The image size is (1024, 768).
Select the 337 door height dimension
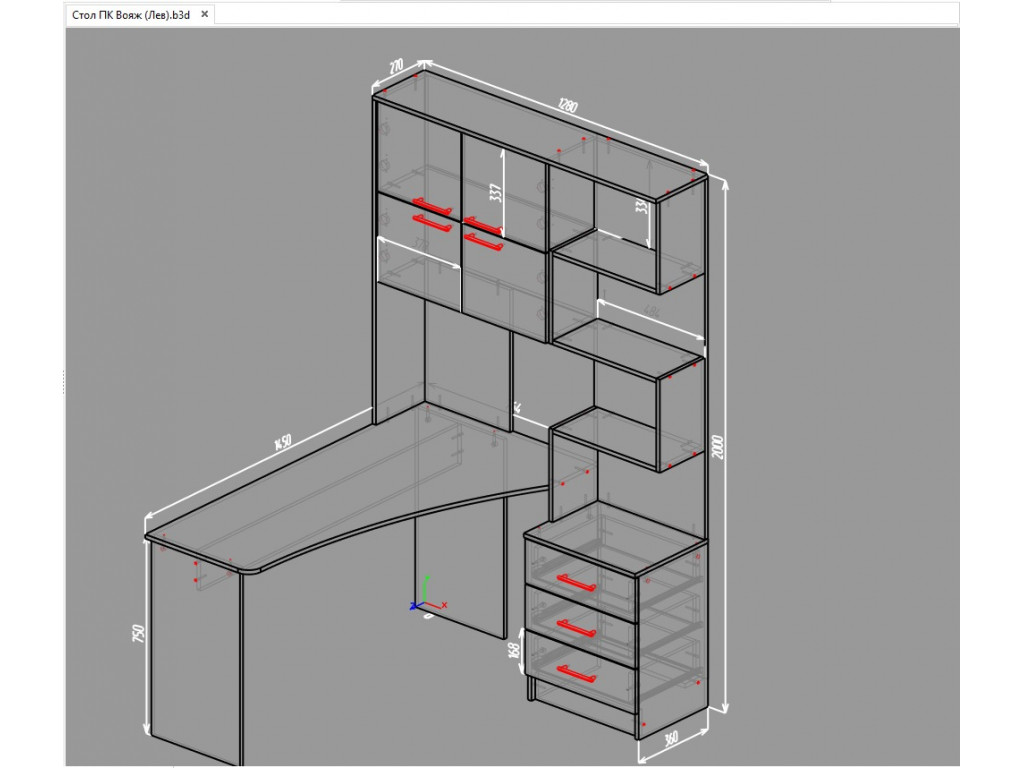(x=496, y=193)
